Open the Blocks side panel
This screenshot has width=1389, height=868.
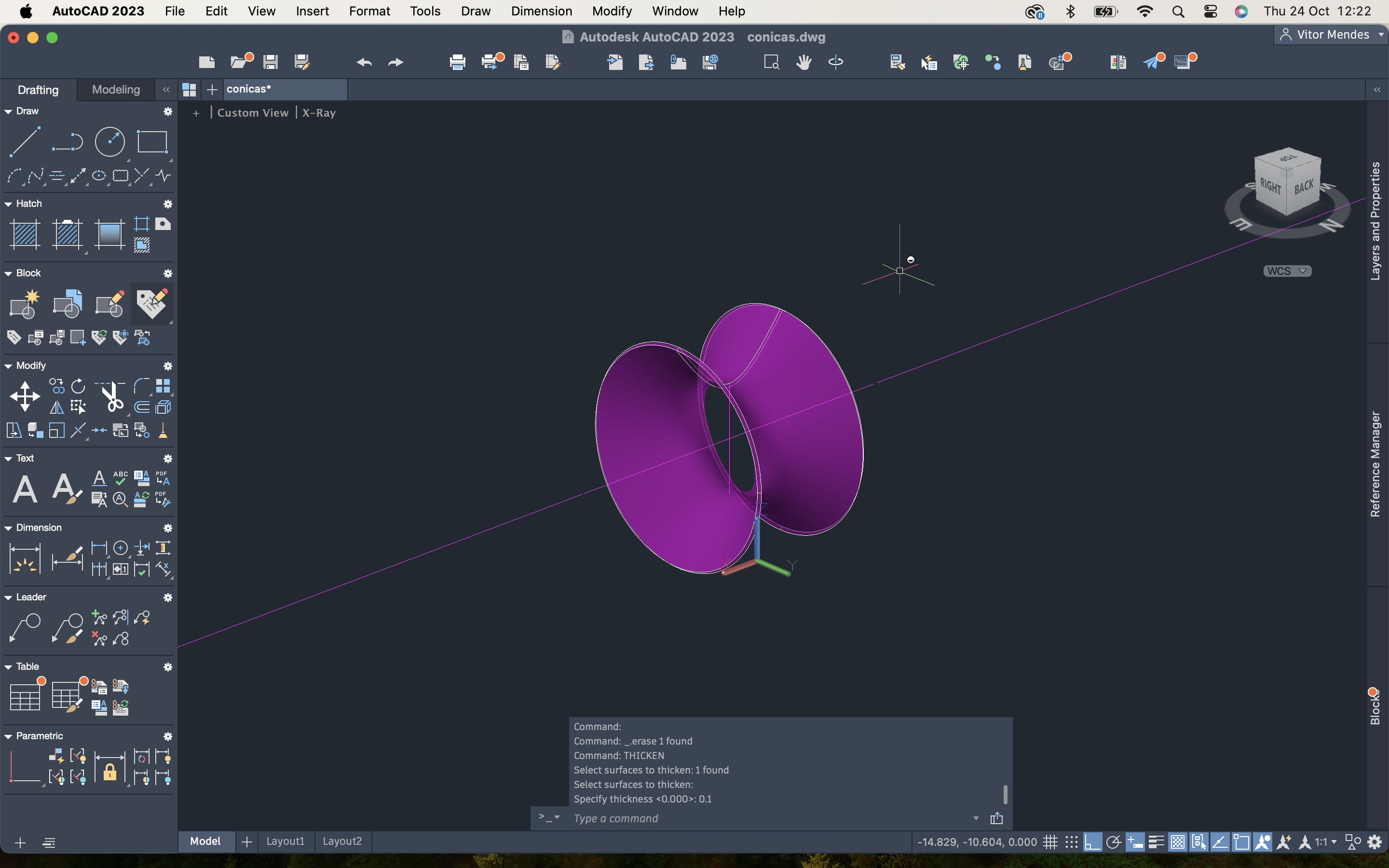click(1375, 707)
